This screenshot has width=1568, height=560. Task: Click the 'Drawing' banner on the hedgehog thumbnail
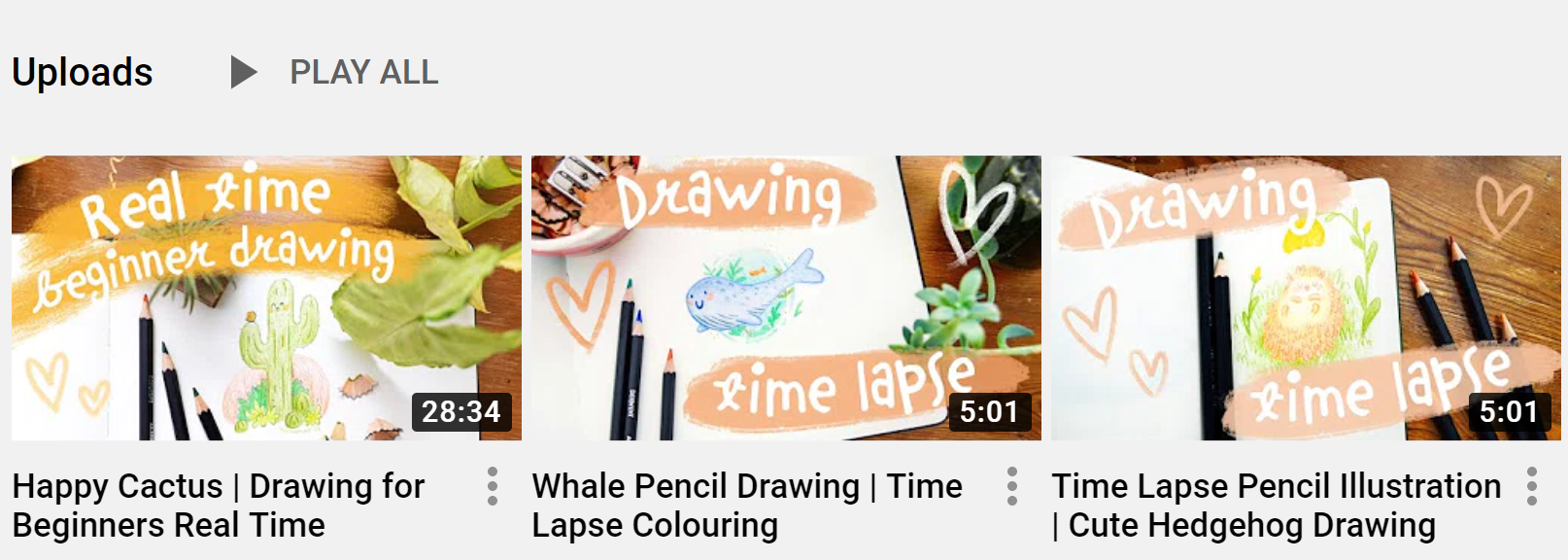point(1205,204)
